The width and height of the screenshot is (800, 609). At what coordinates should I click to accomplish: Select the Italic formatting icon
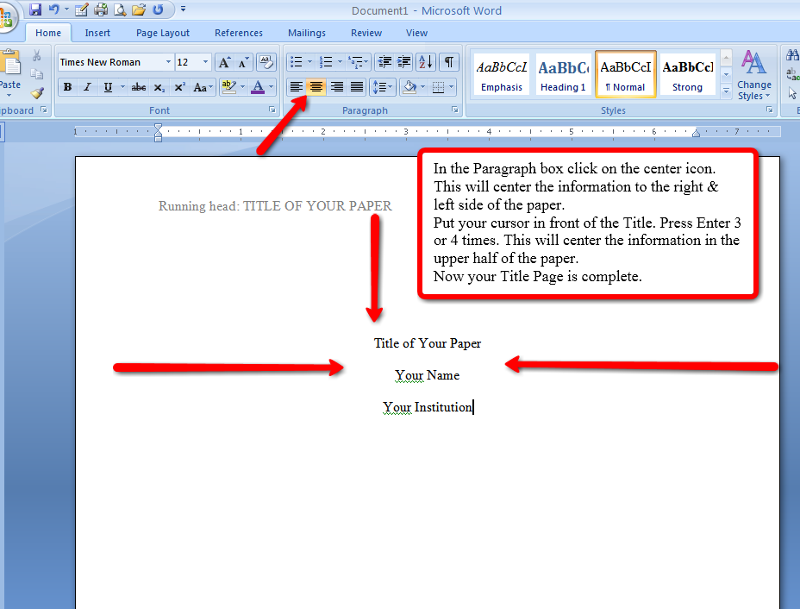tap(87, 87)
